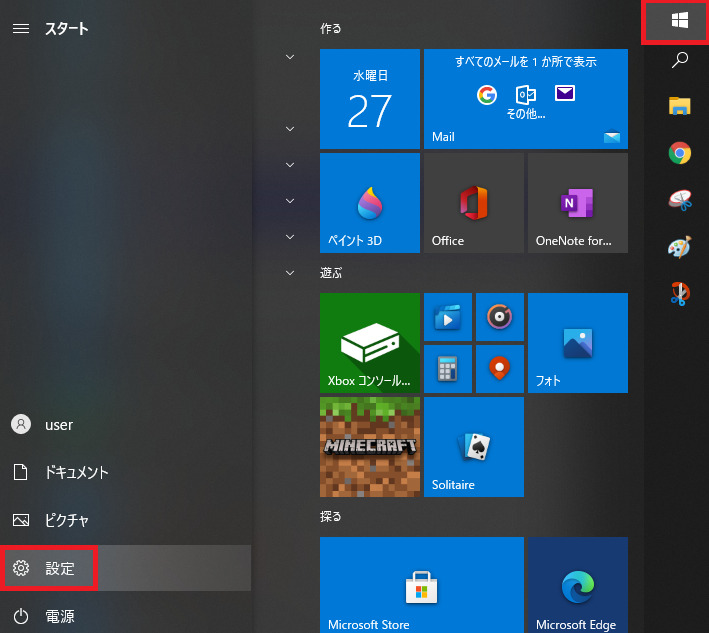Open the OneNote for... tile
The image size is (709, 633).
coord(578,203)
